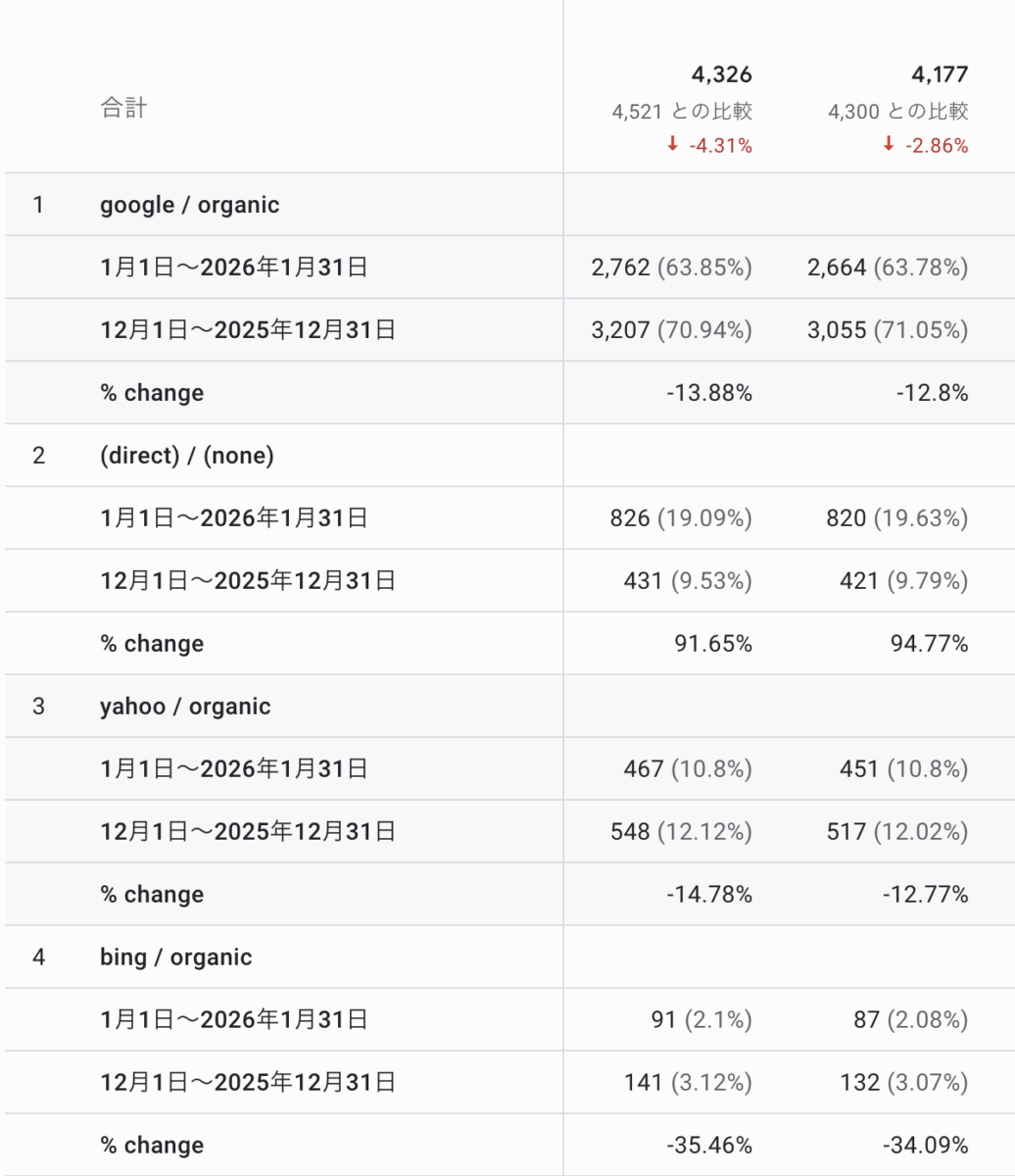The image size is (1015, 1176).
Task: Click the 4,521 との比較 comparison text
Action: click(682, 112)
